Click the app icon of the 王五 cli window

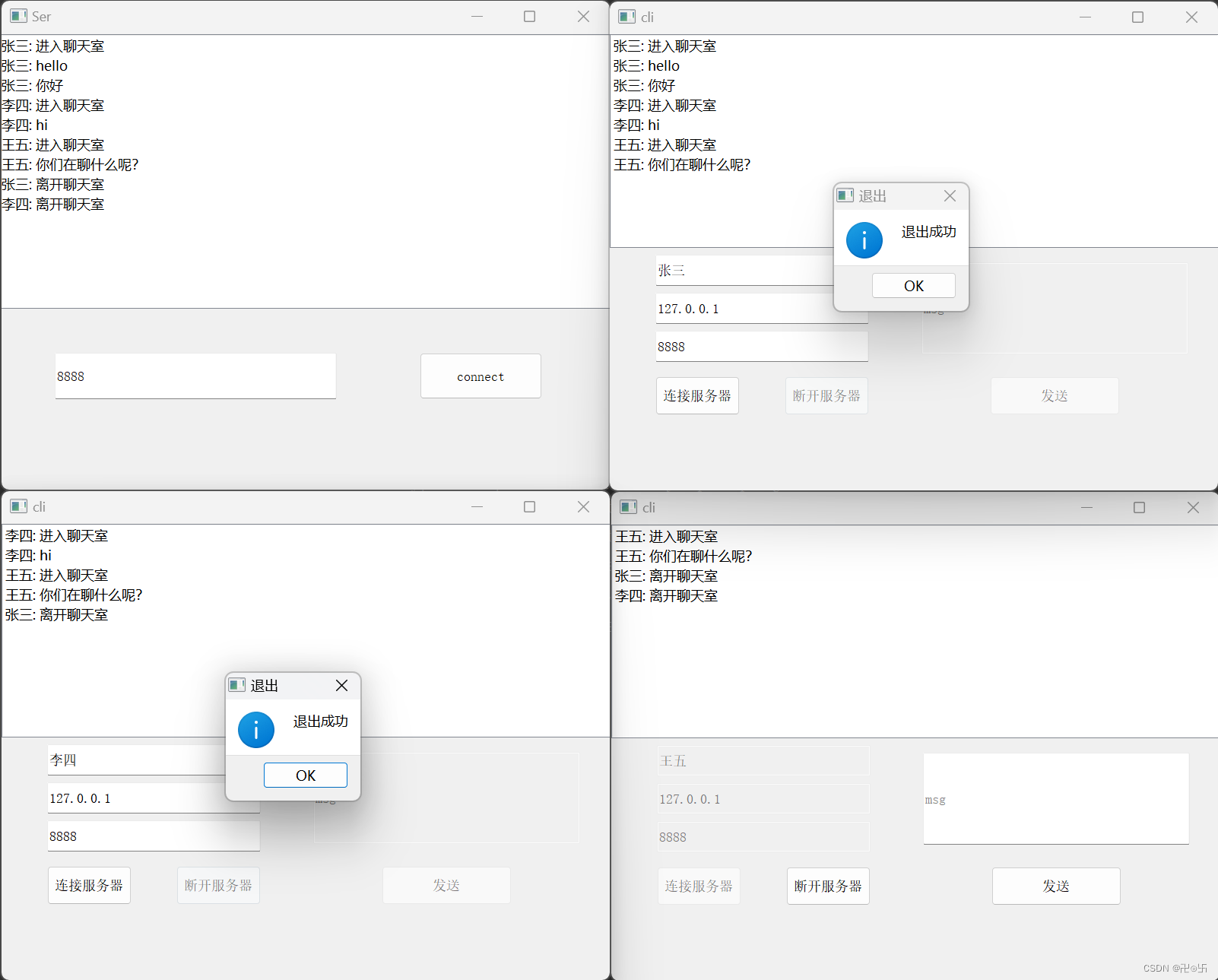click(629, 507)
